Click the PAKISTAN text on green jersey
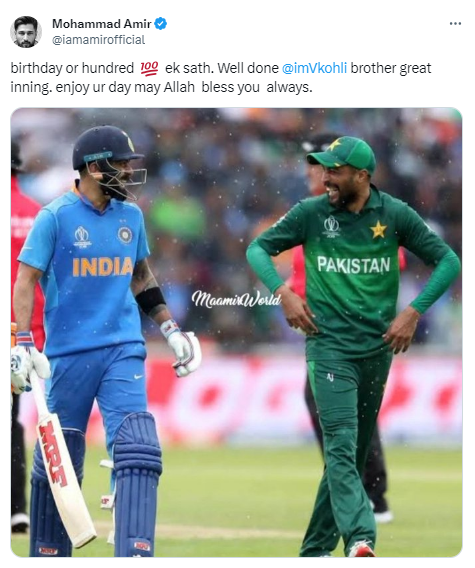Viewport: 475px width, 568px height. pyautogui.click(x=353, y=265)
